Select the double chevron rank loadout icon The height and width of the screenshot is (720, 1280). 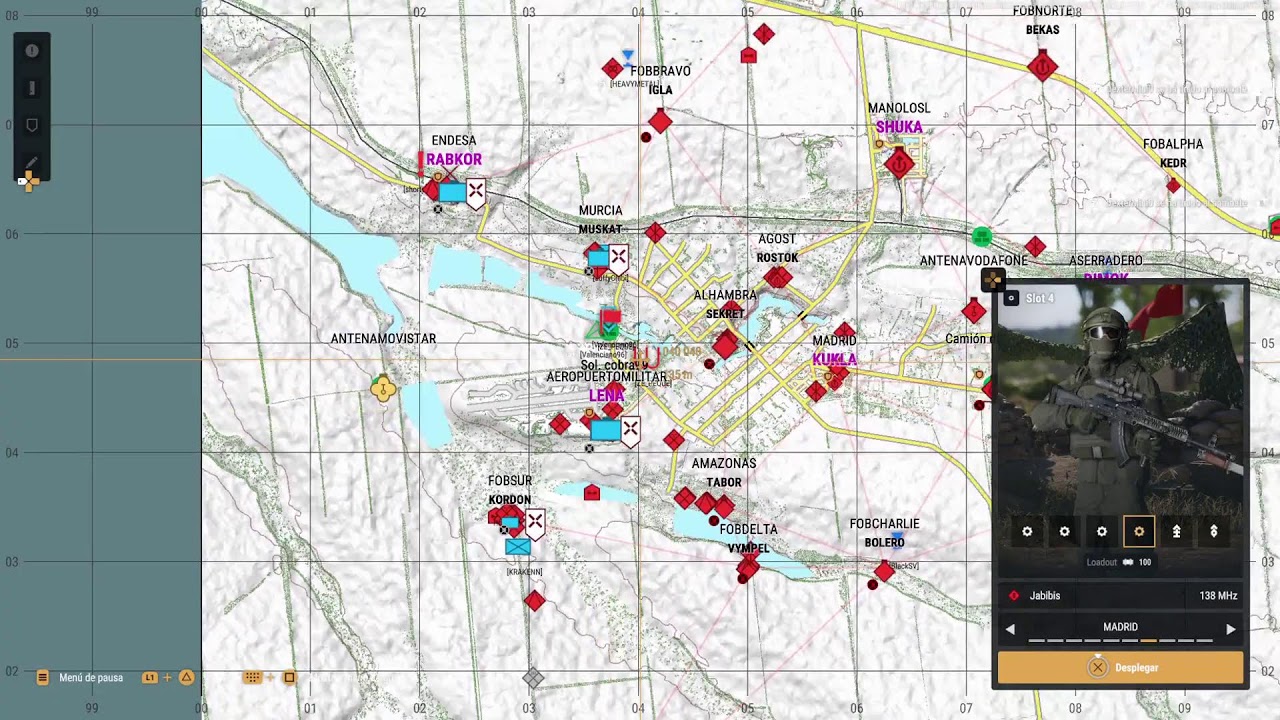click(1176, 532)
